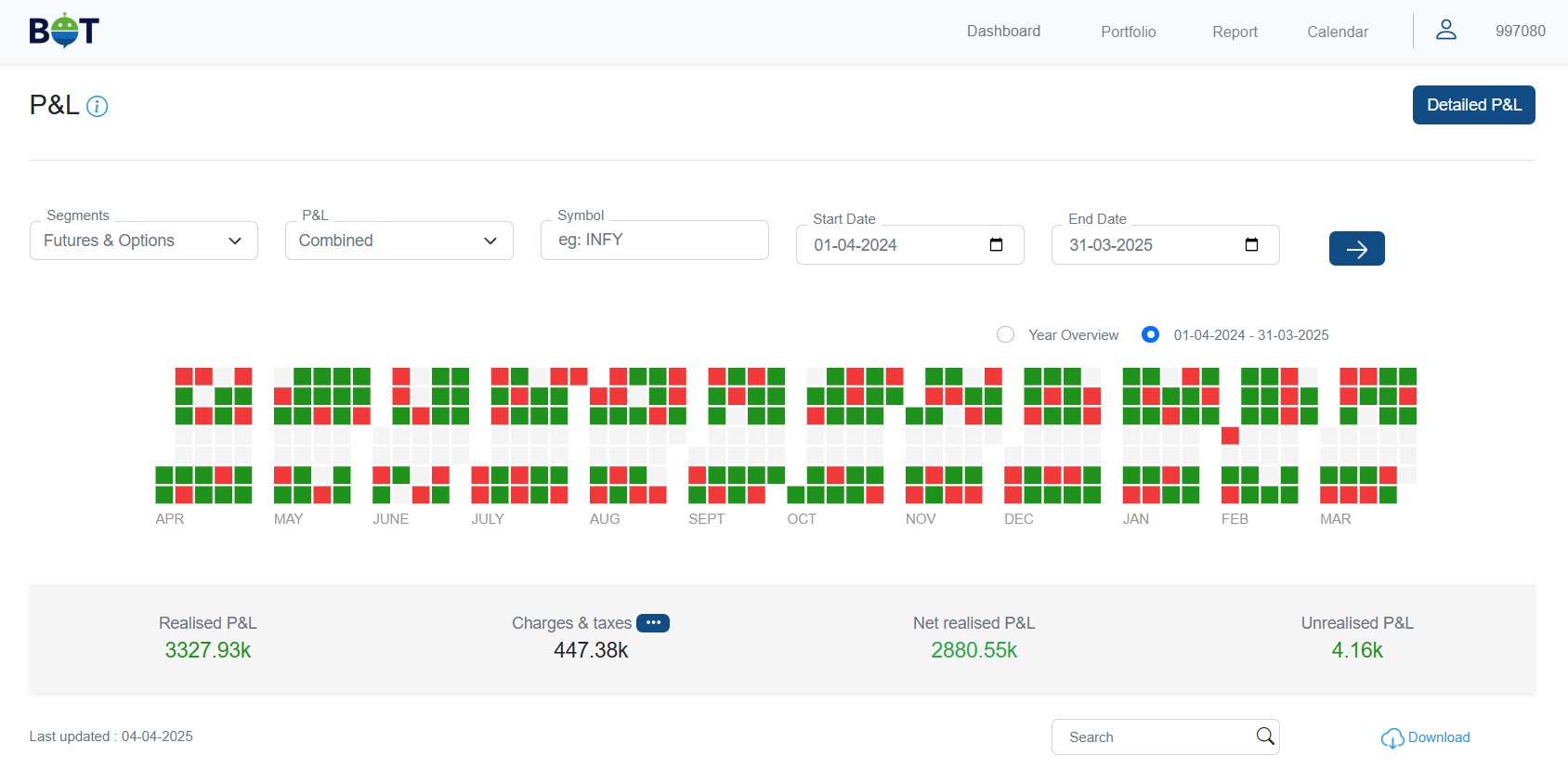This screenshot has height=769, width=1568.
Task: Focus the Symbol input field
Action: click(x=655, y=241)
